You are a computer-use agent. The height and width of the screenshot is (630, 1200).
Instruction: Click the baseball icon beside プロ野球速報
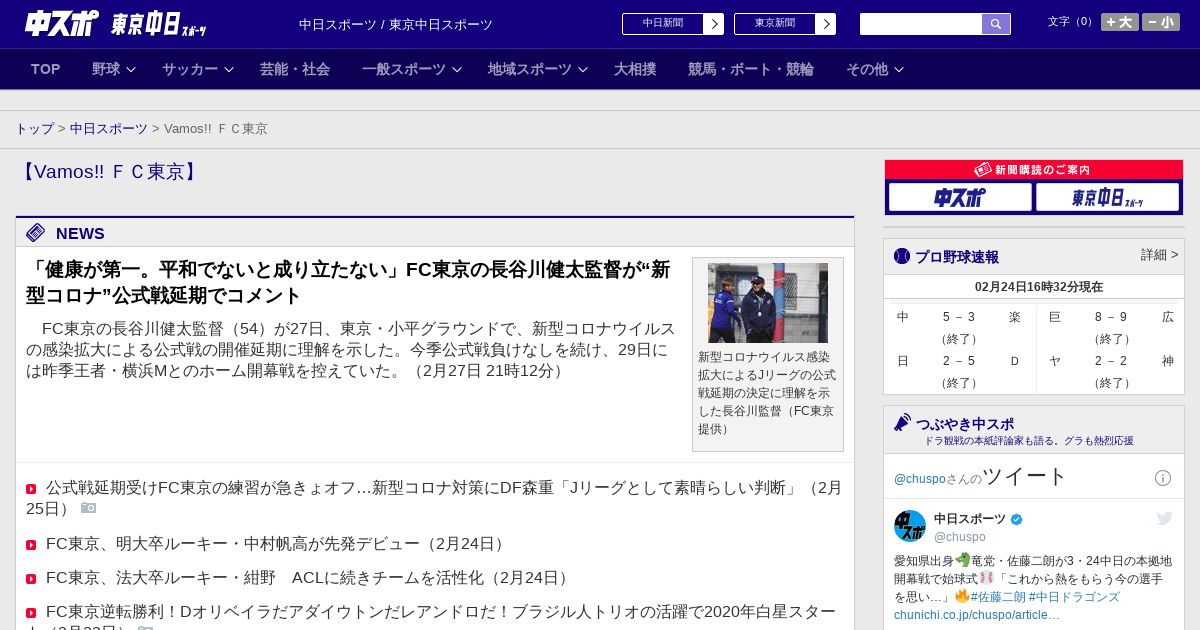[x=902, y=256]
